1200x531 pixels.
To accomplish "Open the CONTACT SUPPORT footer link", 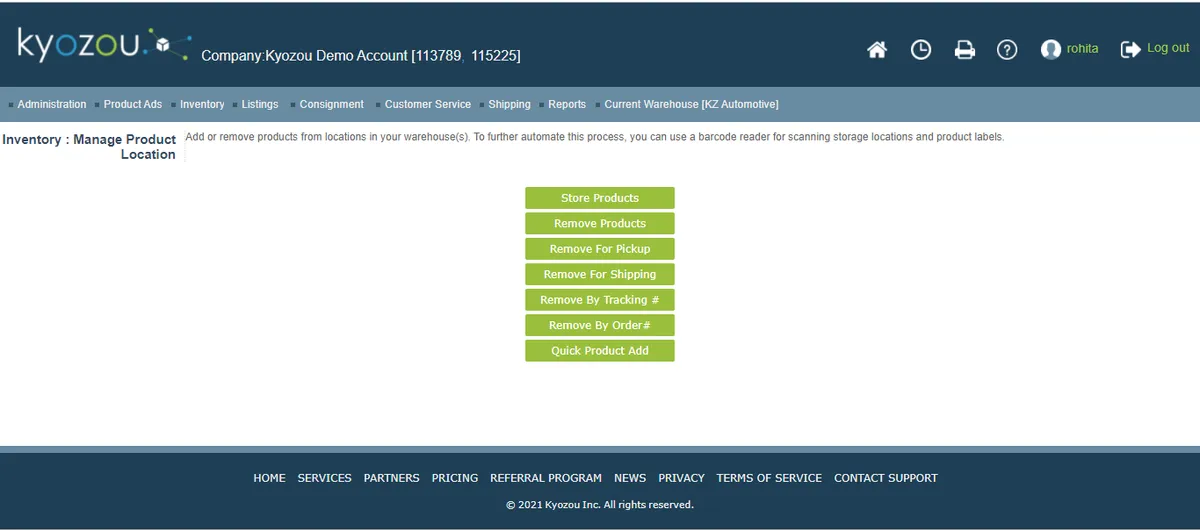I will pos(886,478).
